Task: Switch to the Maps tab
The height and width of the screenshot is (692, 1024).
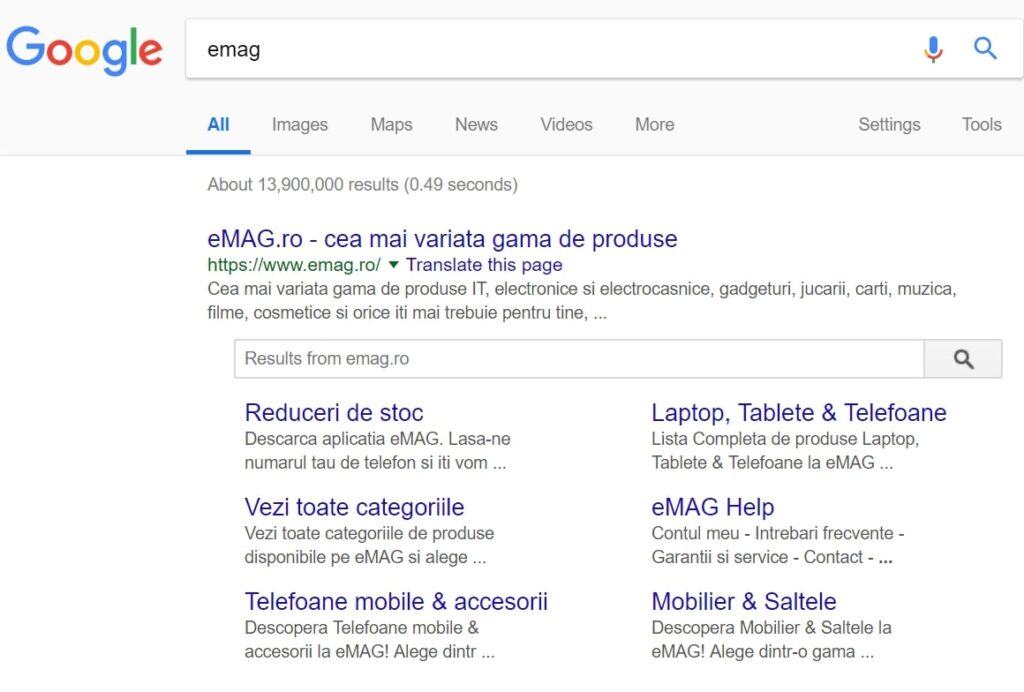Action: coord(391,125)
